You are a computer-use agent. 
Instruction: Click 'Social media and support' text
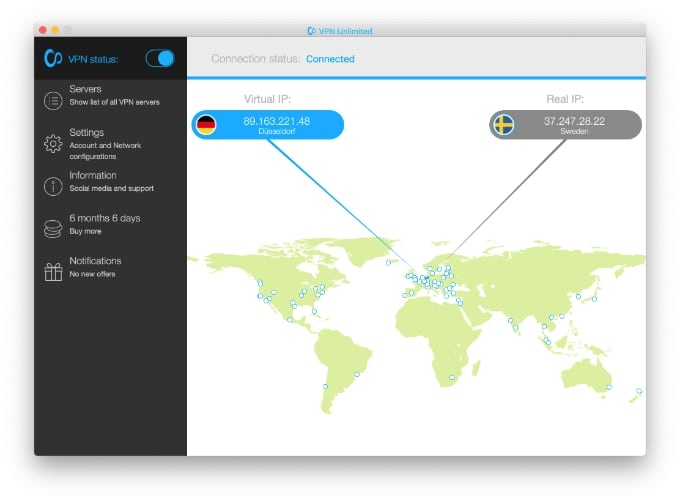(x=111, y=188)
